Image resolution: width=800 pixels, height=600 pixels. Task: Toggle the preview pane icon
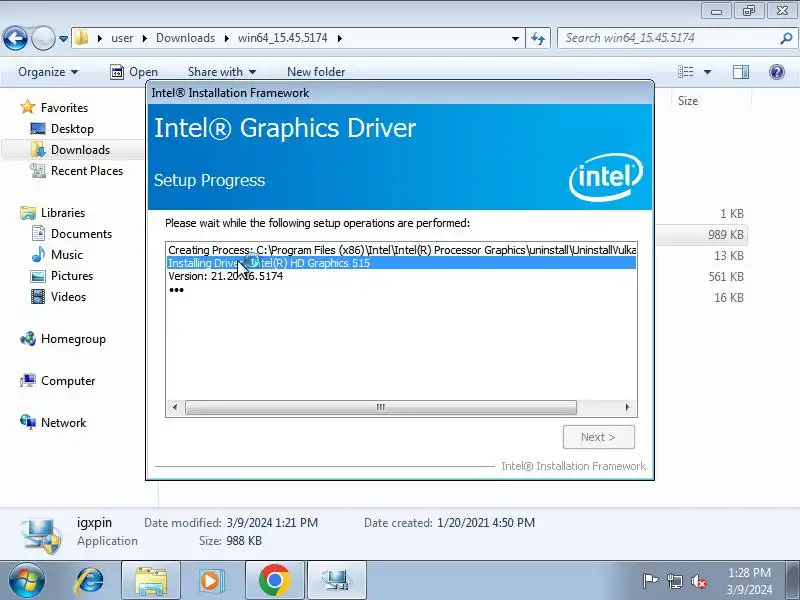click(741, 72)
